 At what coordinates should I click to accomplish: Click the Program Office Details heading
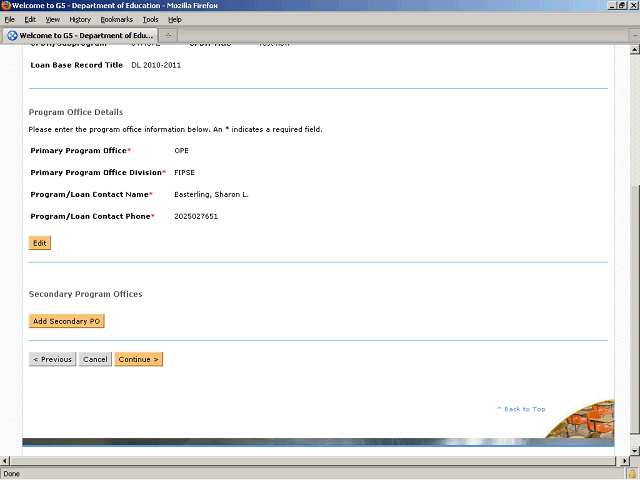coord(76,112)
